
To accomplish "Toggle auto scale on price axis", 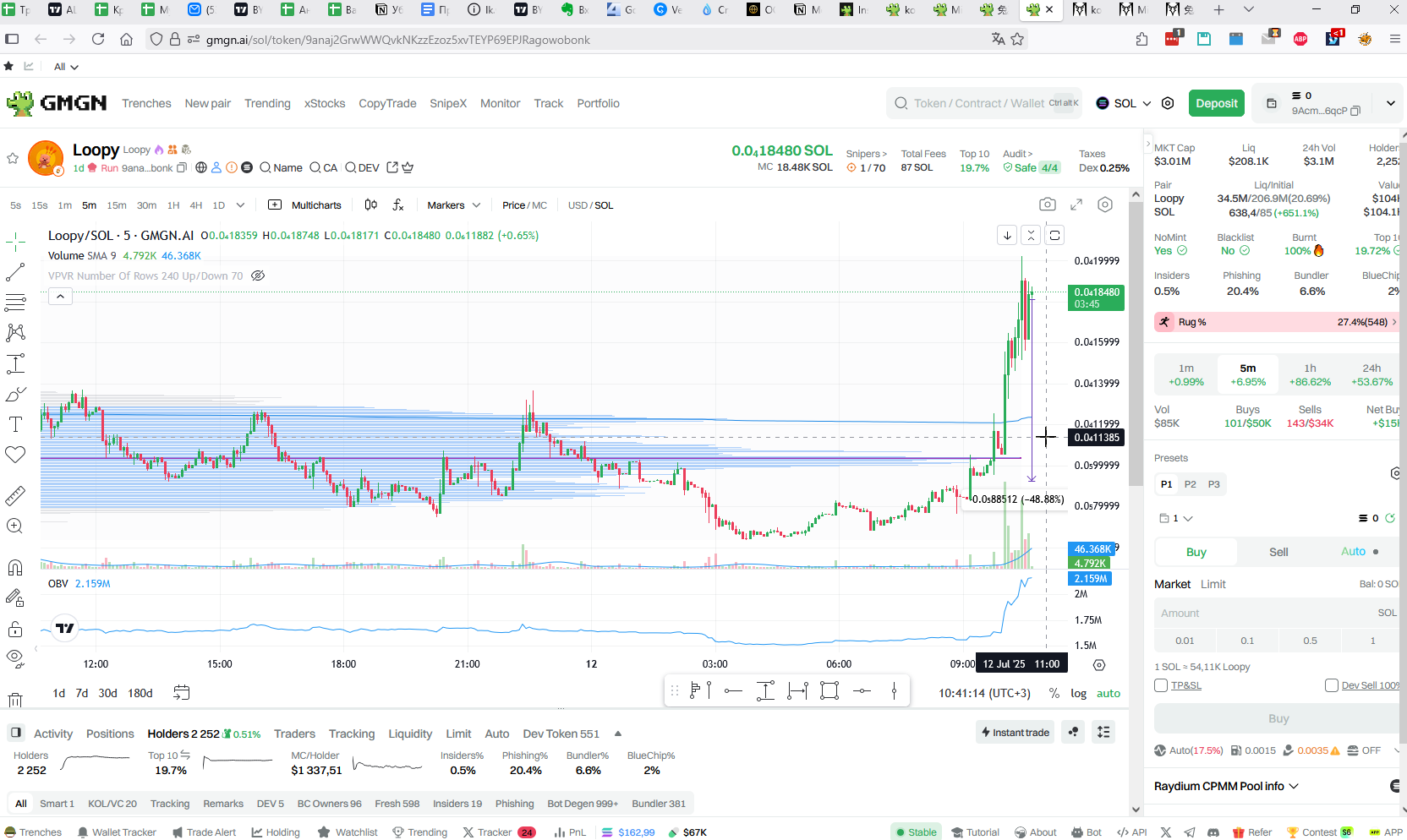I will click(x=1109, y=693).
